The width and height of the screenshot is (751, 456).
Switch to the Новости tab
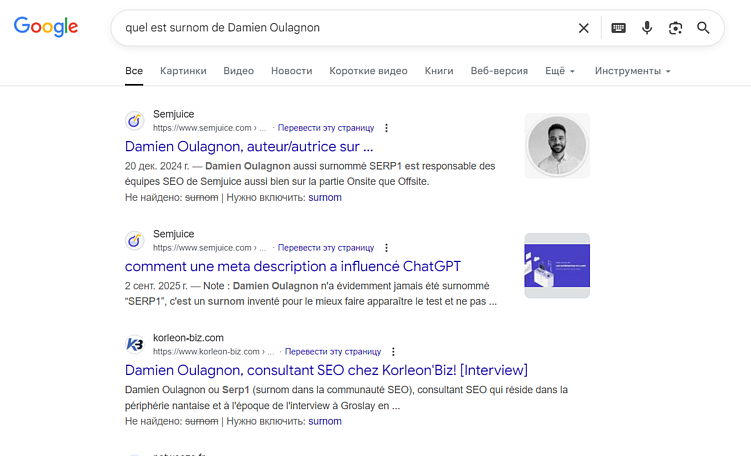coord(292,71)
